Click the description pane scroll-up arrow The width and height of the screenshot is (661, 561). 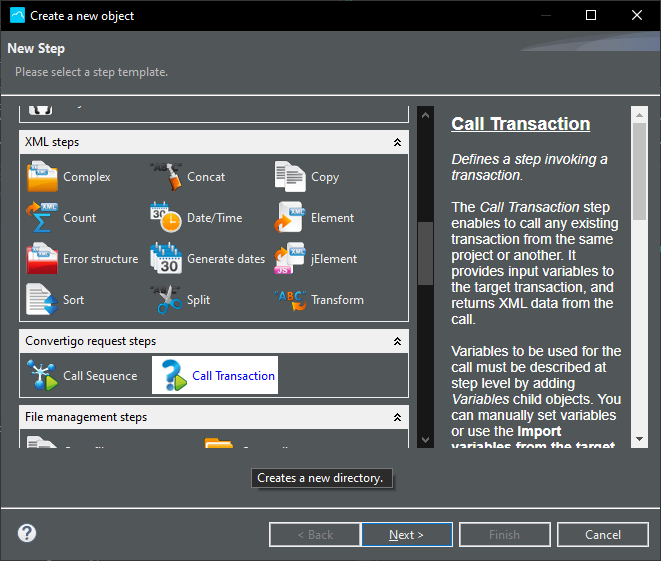640,115
